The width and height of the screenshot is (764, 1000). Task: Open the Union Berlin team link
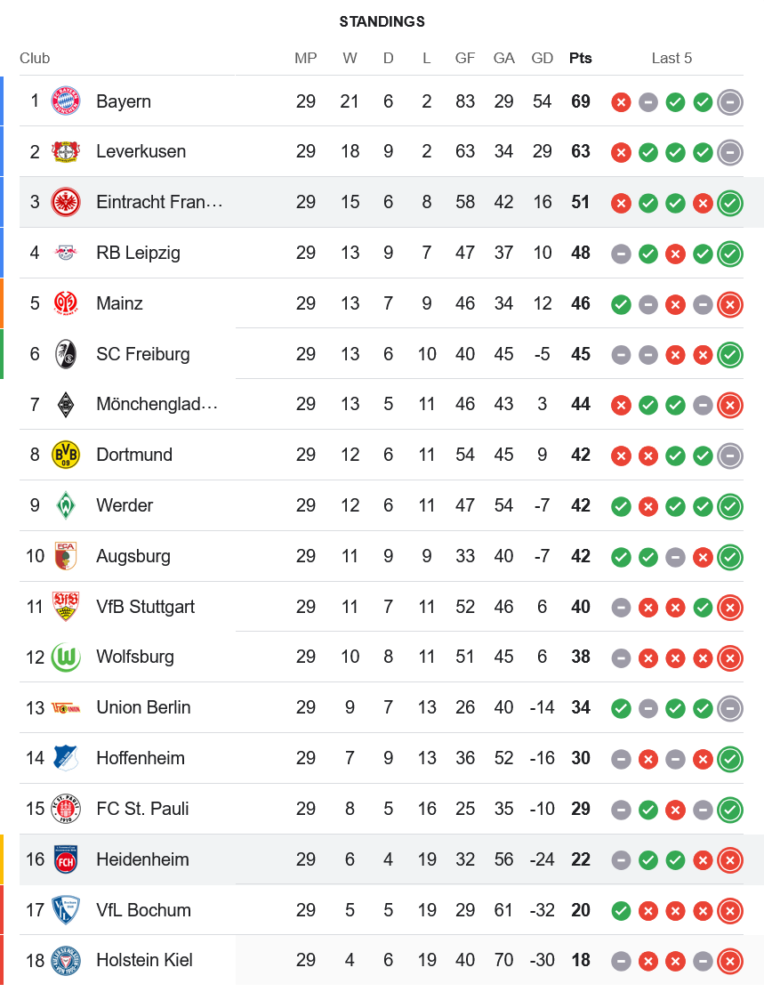(x=143, y=707)
